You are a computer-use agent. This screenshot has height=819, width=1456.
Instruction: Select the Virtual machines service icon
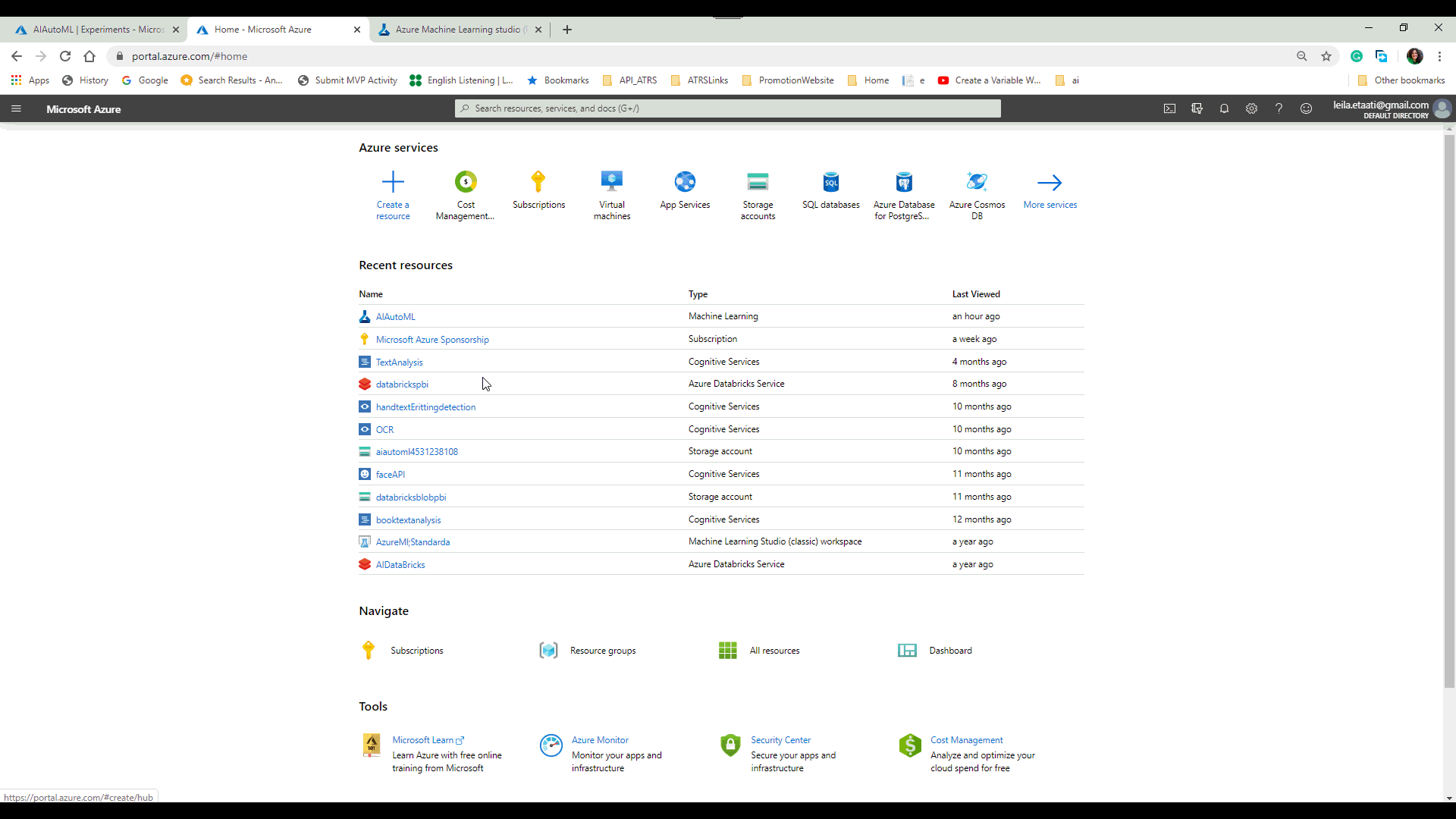tap(611, 182)
